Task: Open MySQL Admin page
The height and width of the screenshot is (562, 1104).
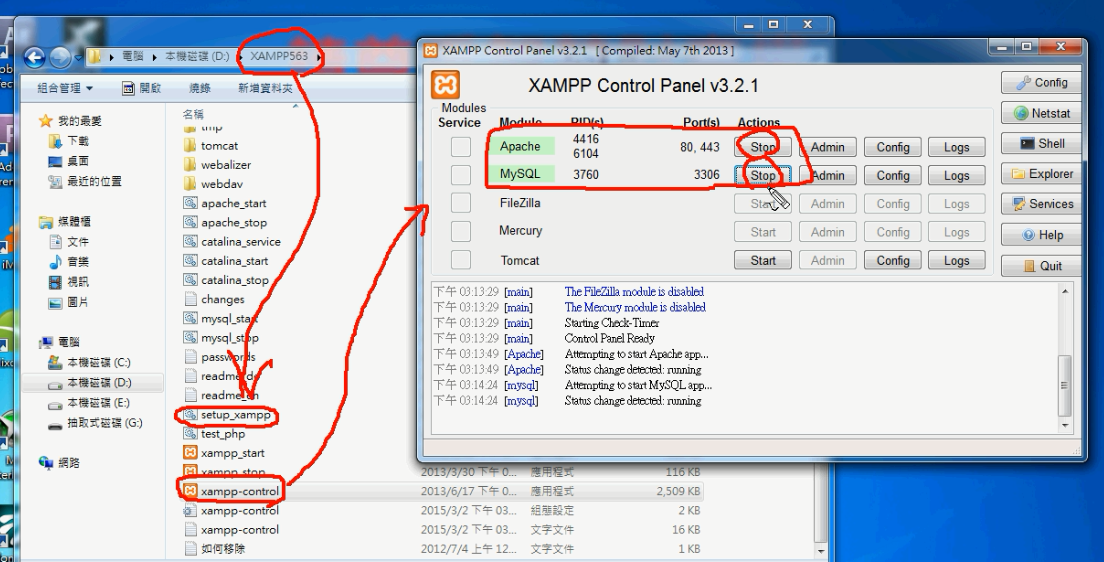Action: [x=827, y=175]
